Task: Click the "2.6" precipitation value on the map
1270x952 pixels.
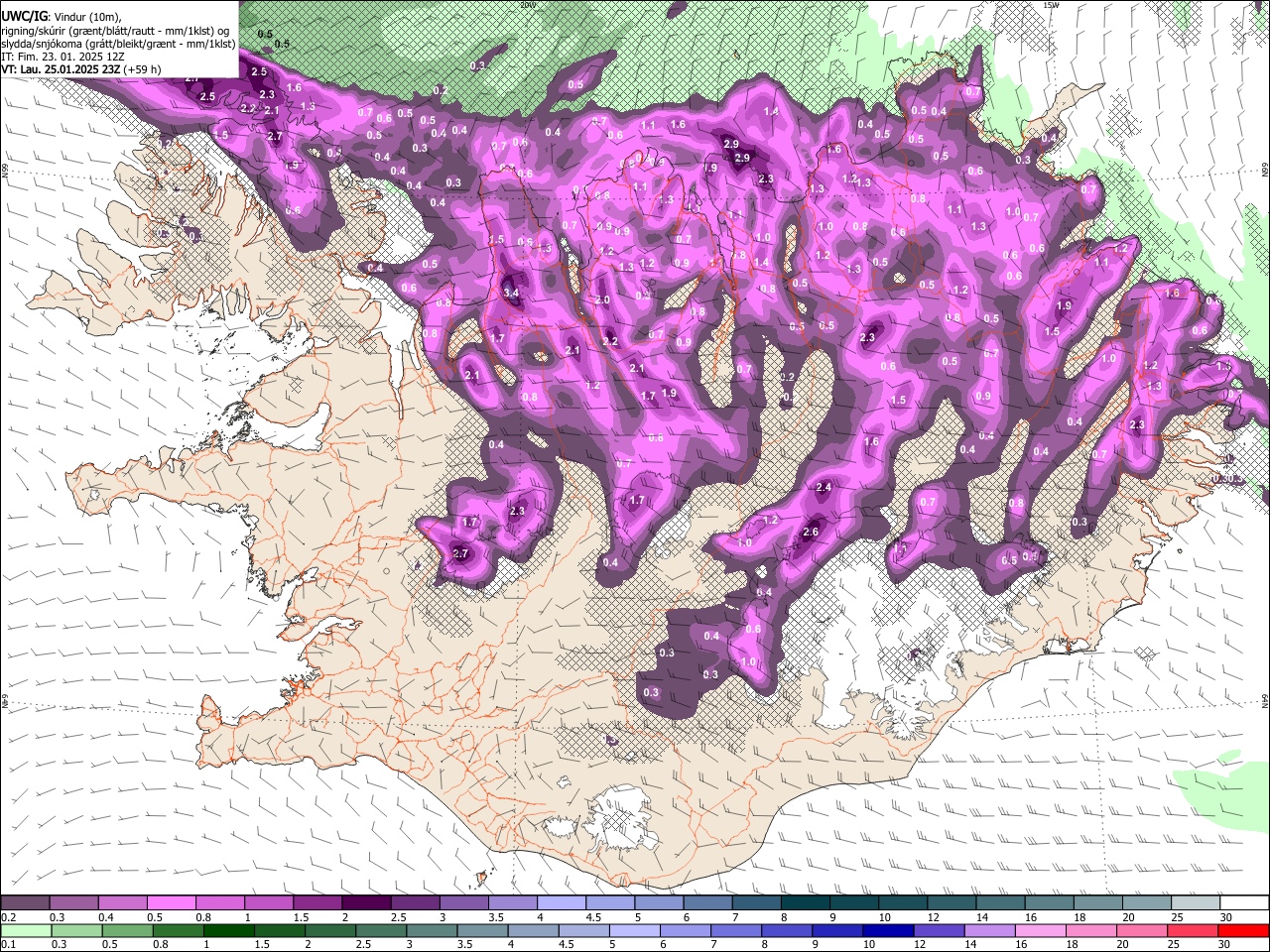Action: [811, 533]
